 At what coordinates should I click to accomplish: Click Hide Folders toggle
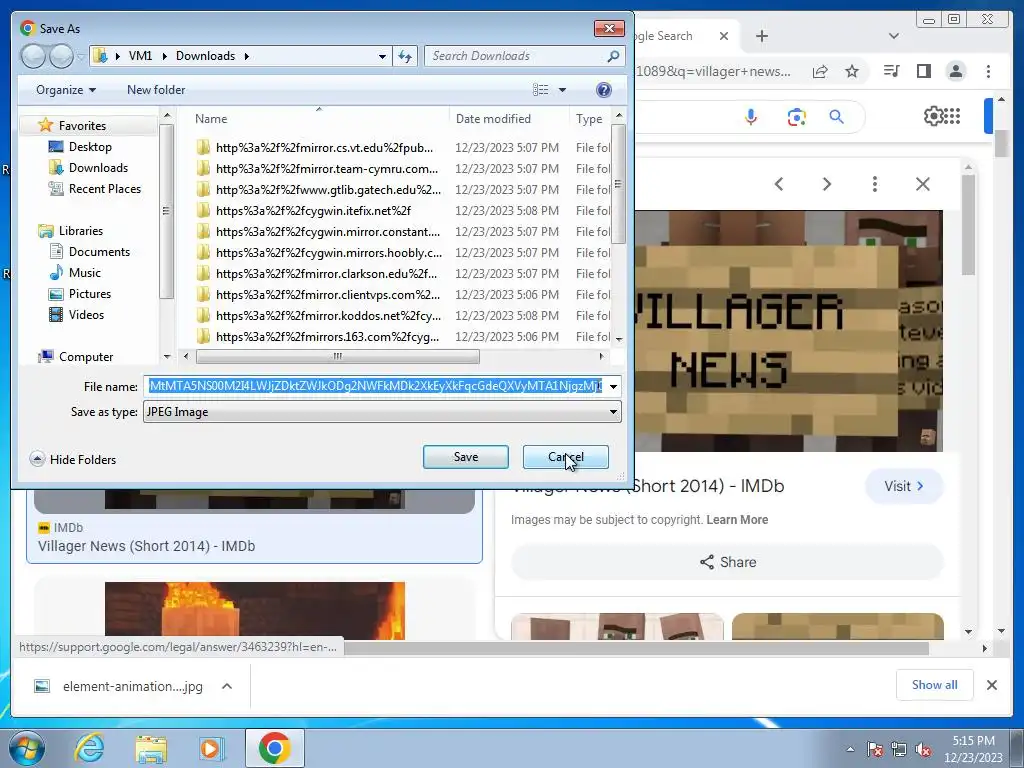[73, 459]
